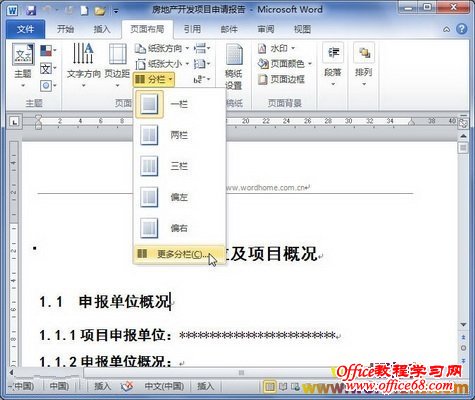Click the 分栏 columns button
475x400 pixels.
click(x=154, y=79)
